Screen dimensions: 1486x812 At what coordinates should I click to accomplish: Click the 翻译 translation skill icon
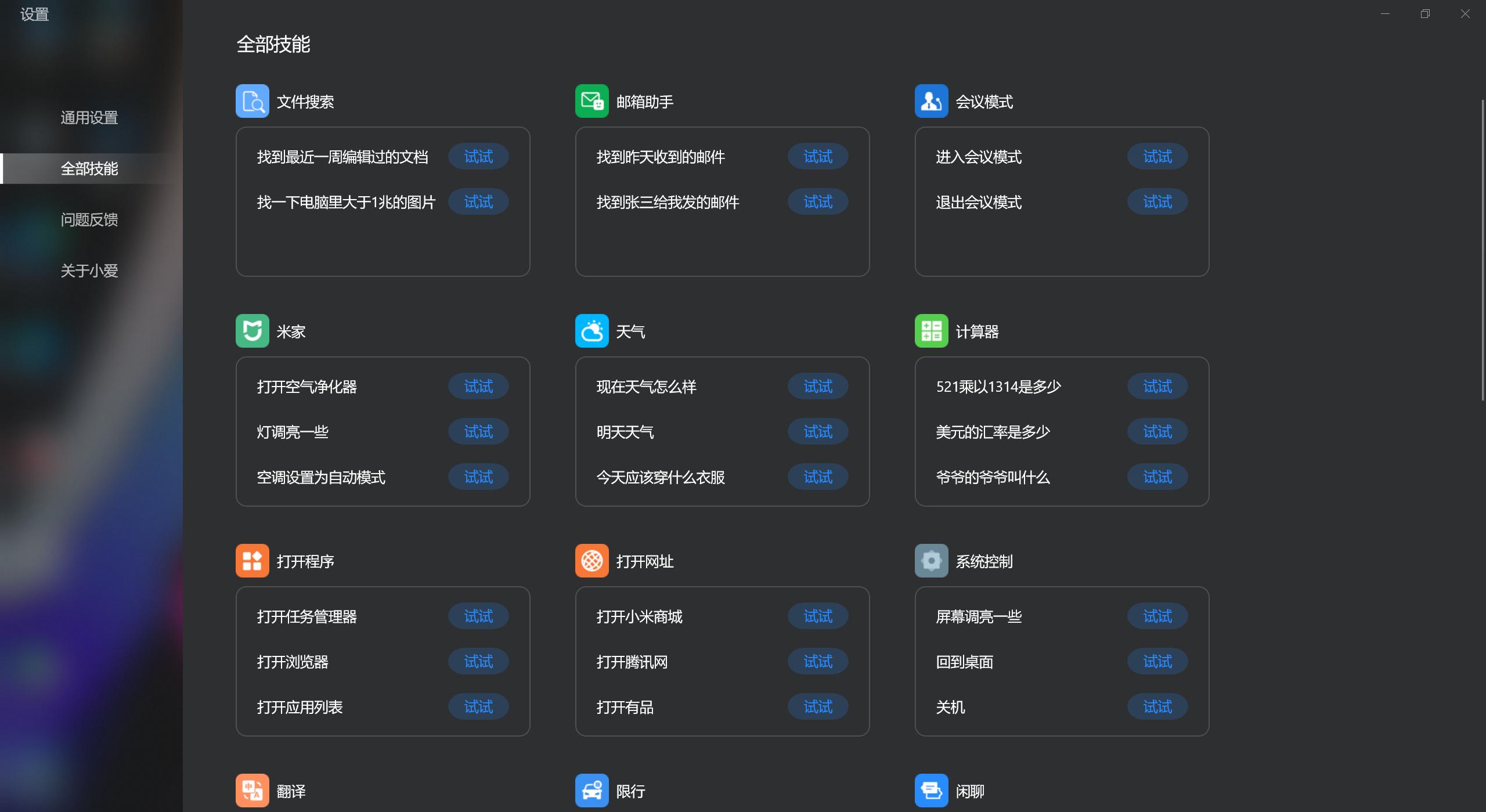click(x=252, y=791)
